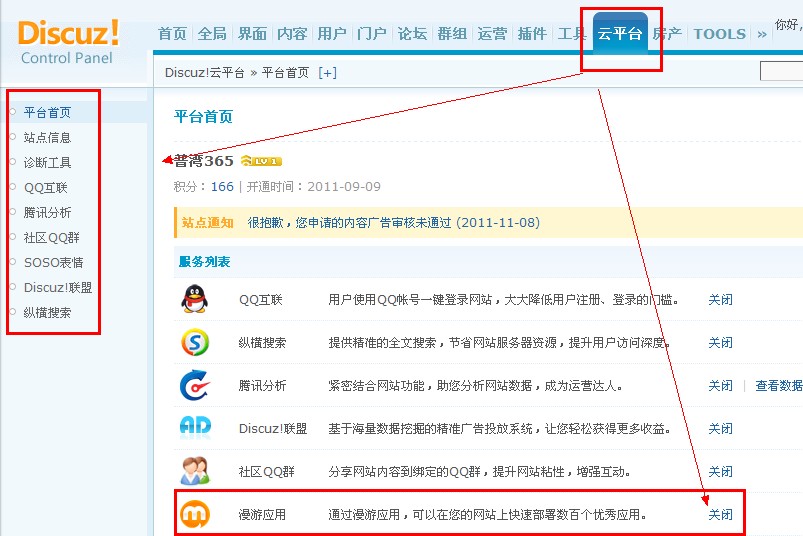Open 纵横搜索 in the sidebar
This screenshot has height=536, width=803.
pos(47,312)
